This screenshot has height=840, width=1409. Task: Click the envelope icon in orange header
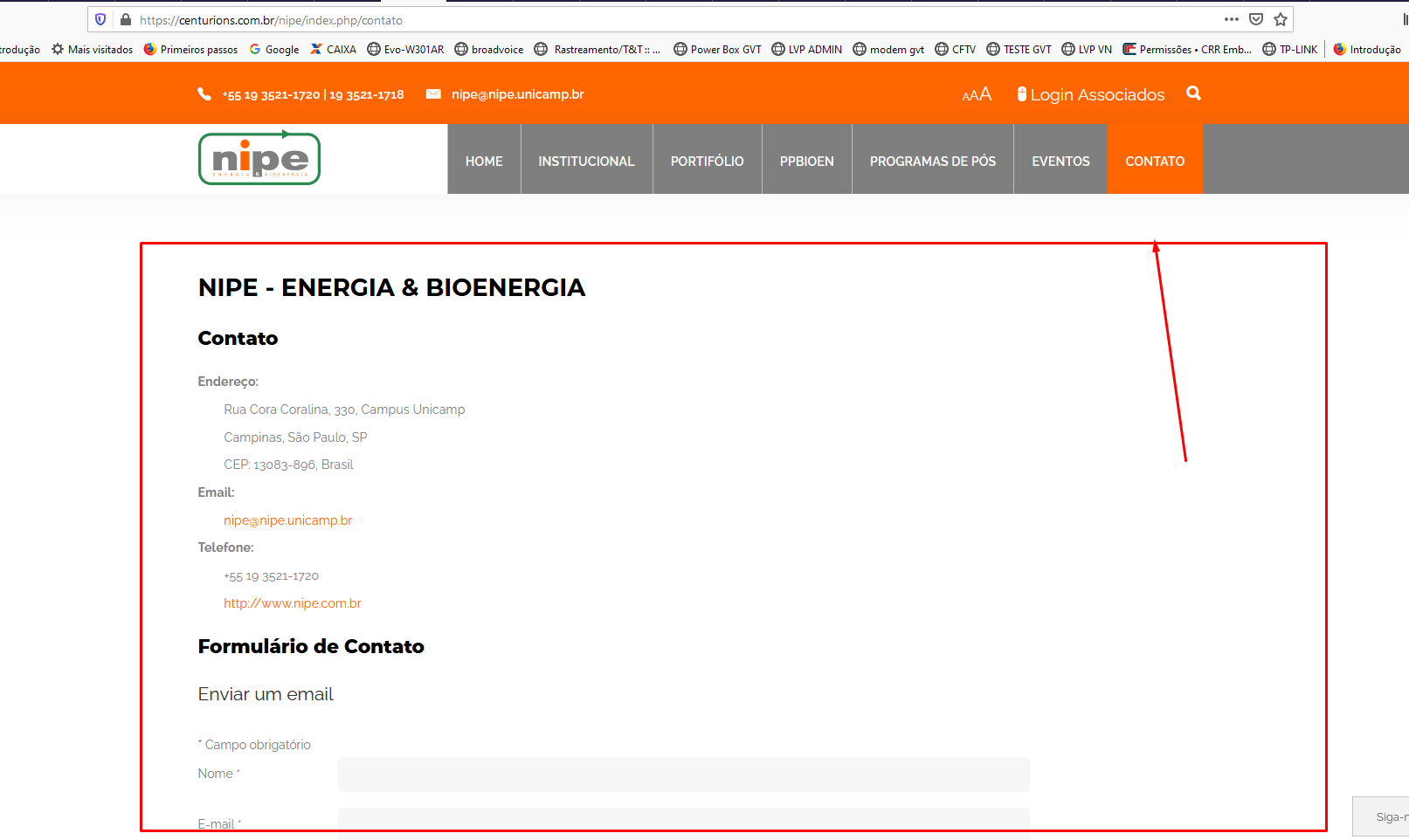[x=433, y=94]
